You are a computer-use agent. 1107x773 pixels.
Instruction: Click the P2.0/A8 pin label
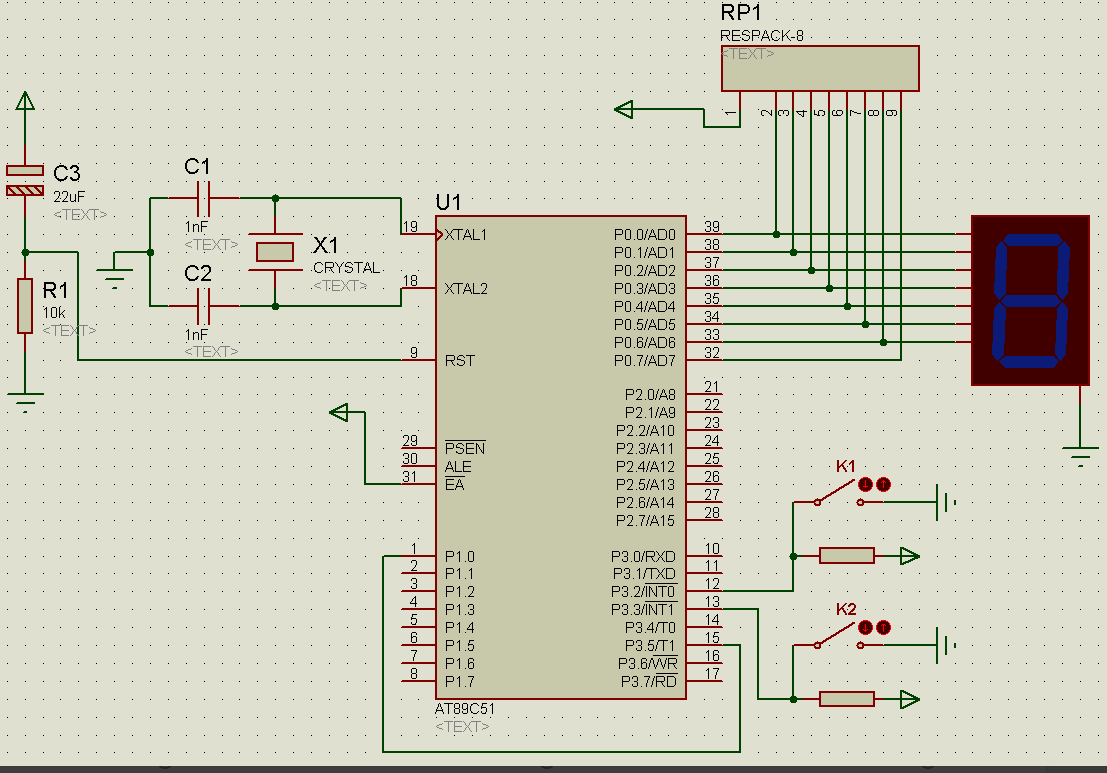[650, 395]
